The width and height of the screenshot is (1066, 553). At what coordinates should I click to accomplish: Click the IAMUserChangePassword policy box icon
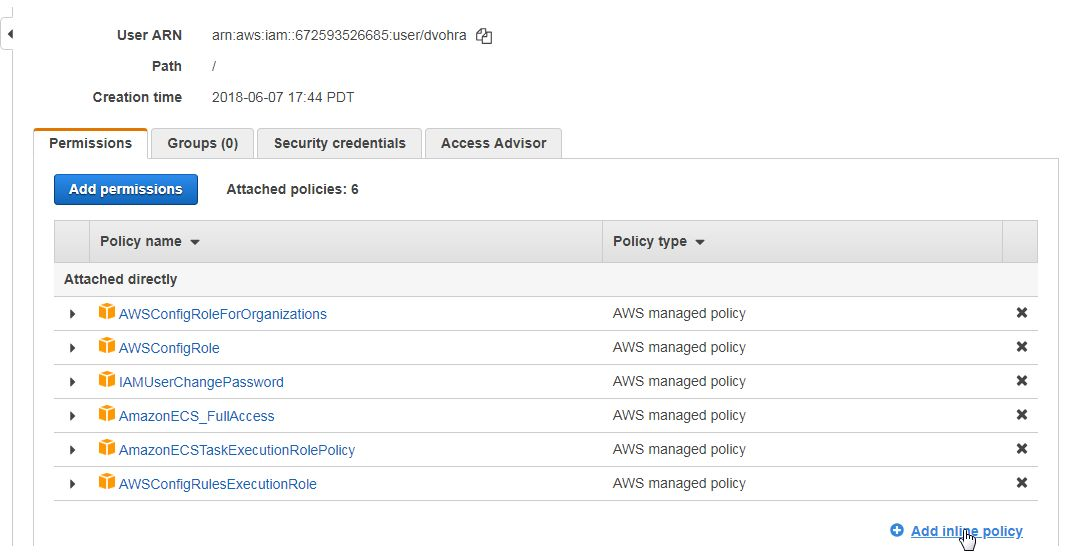point(107,380)
